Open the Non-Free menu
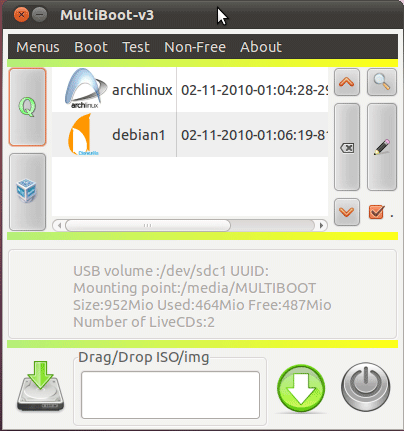Viewport: 404px width, 431px height. coord(195,47)
